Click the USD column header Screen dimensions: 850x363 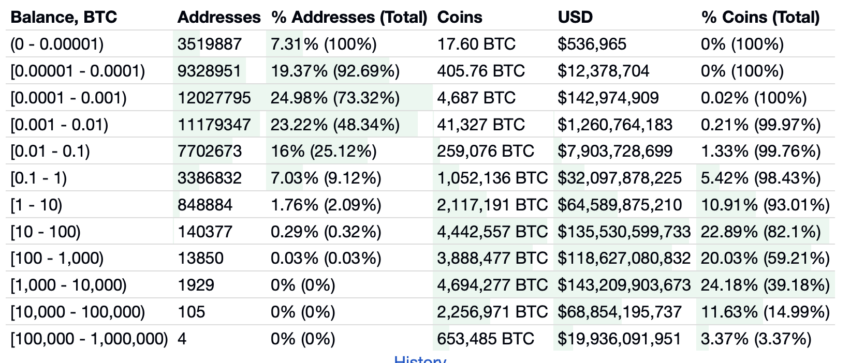[576, 17]
